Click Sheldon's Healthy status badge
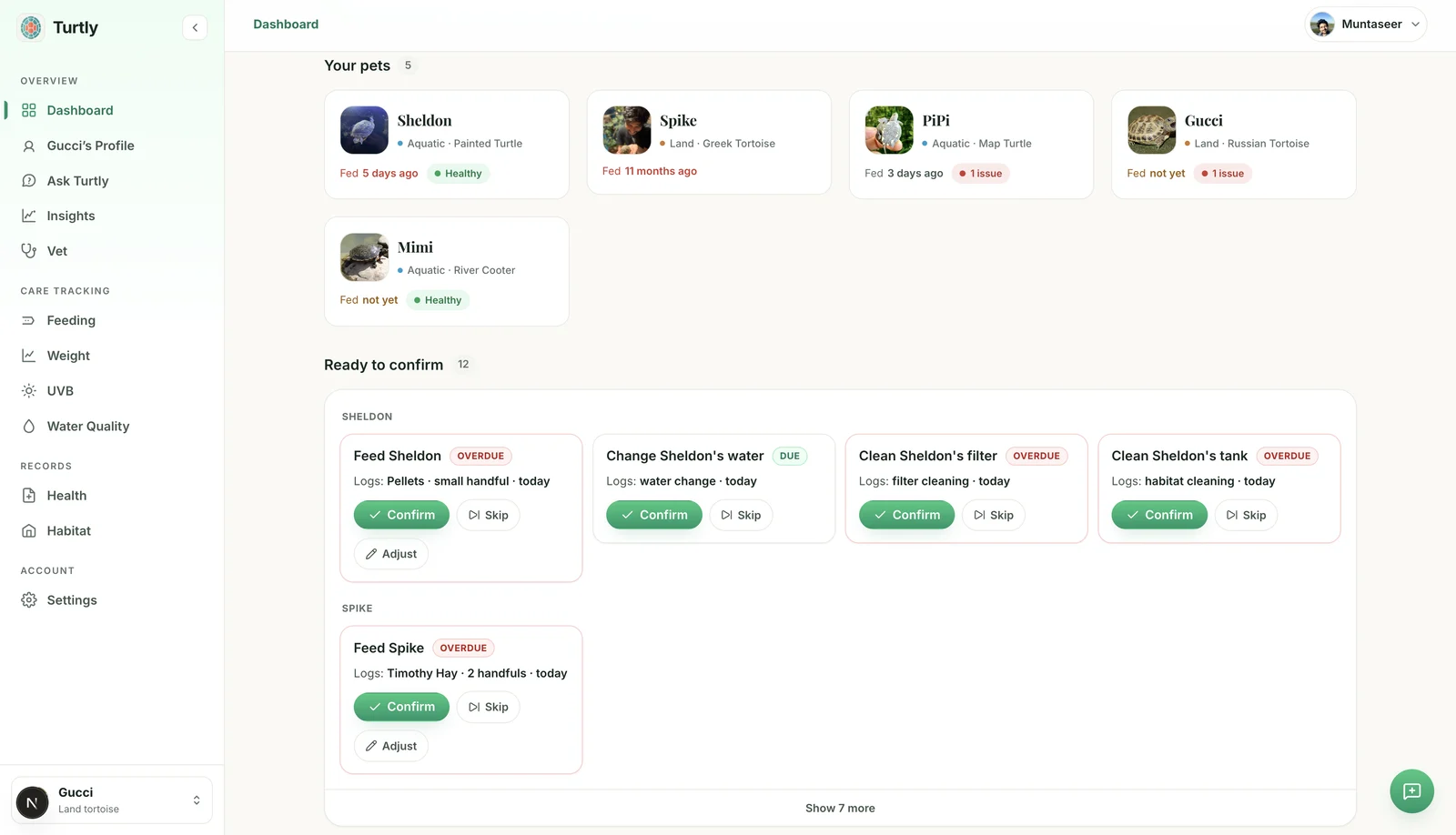The height and width of the screenshot is (835, 1456). tap(458, 174)
